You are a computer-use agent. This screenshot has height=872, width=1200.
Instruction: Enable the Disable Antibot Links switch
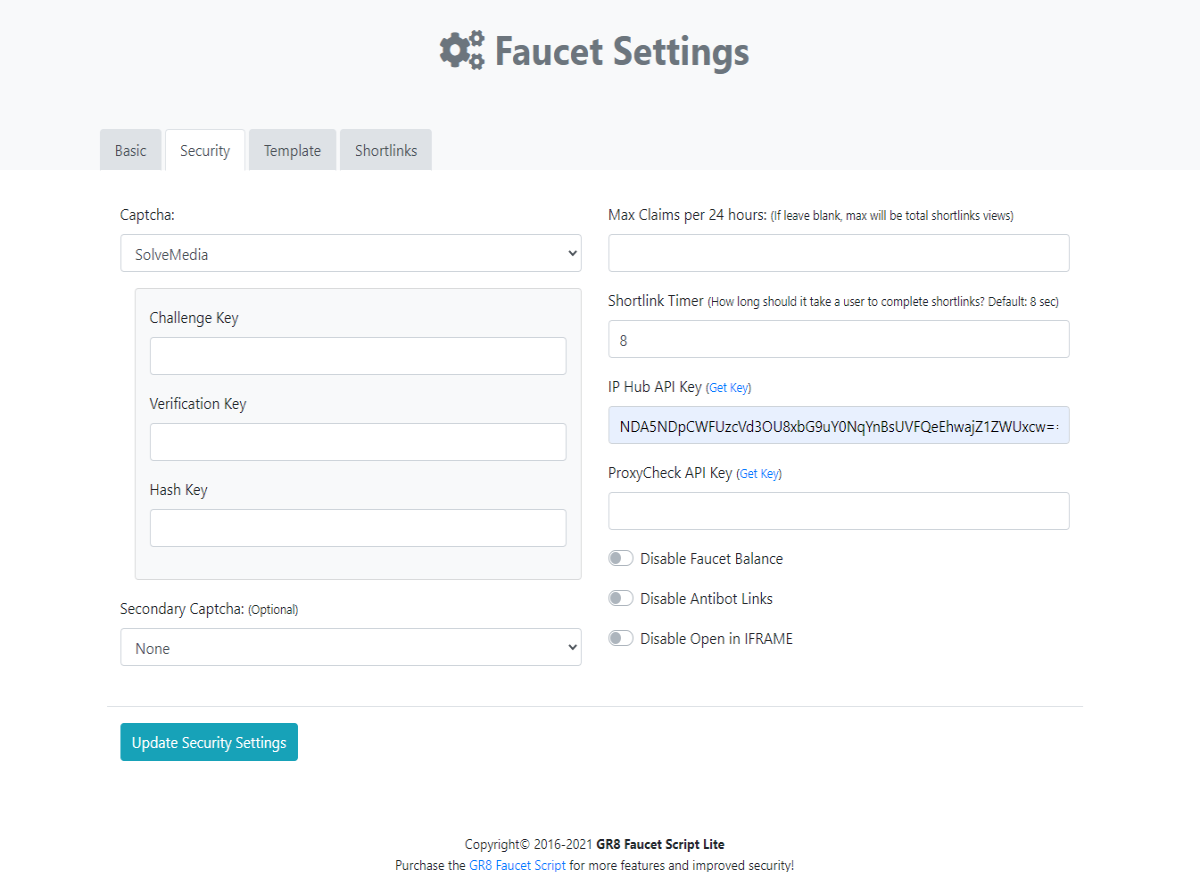[x=621, y=598]
